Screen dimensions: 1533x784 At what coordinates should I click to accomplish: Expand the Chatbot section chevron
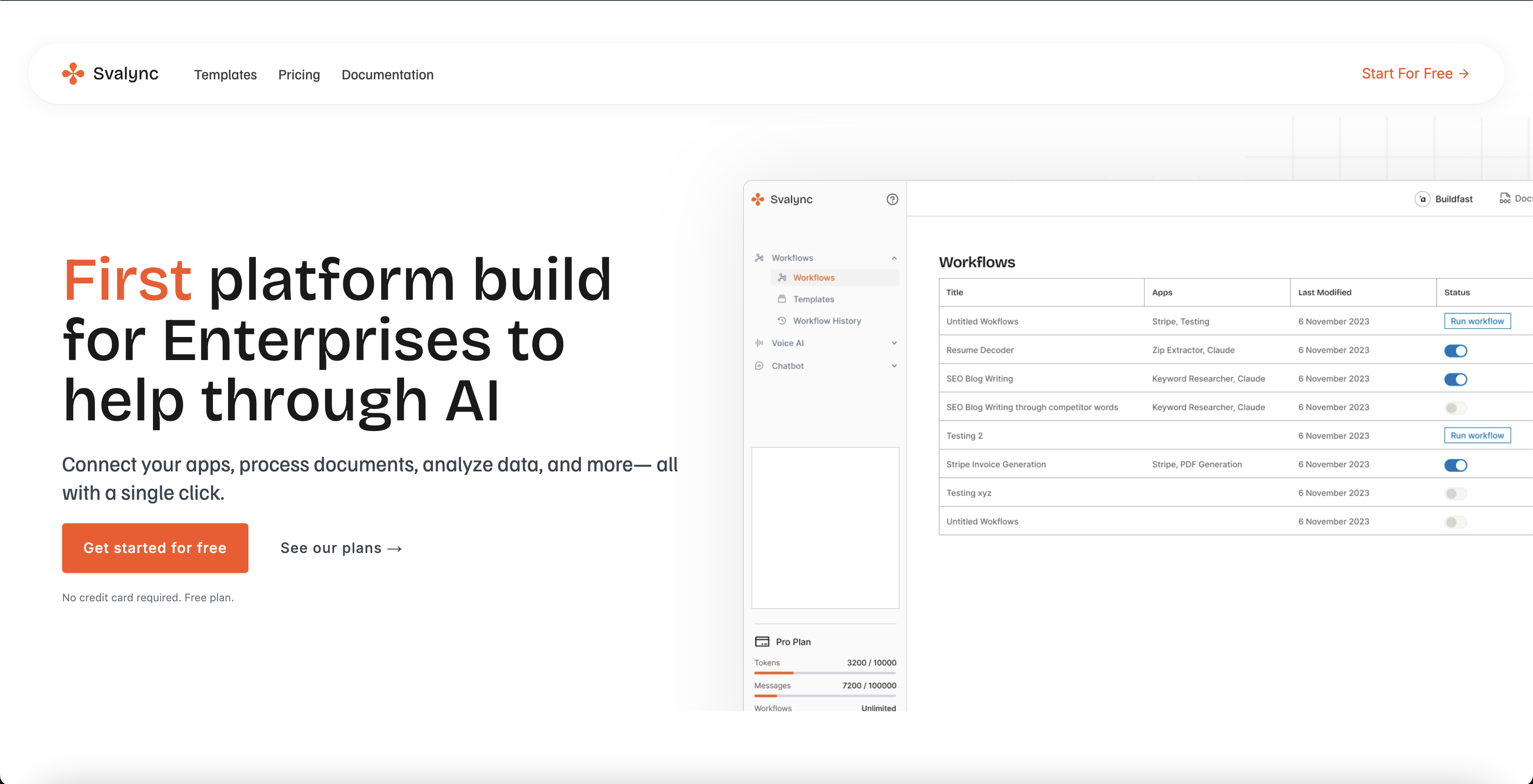(894, 366)
